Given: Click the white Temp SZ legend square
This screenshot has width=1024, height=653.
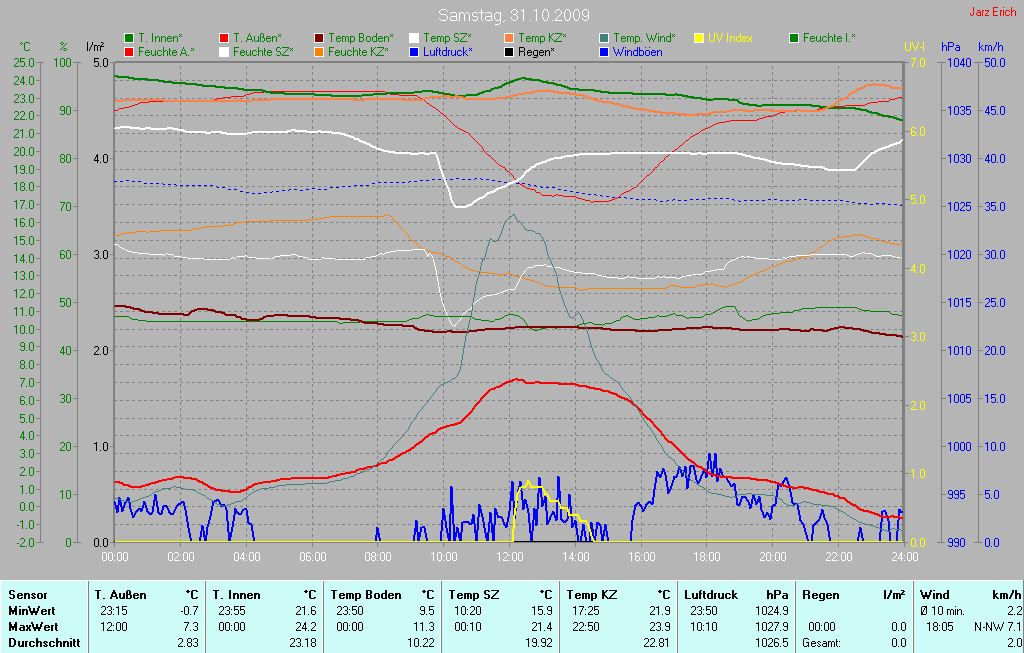Looking at the screenshot, I should coord(414,38).
